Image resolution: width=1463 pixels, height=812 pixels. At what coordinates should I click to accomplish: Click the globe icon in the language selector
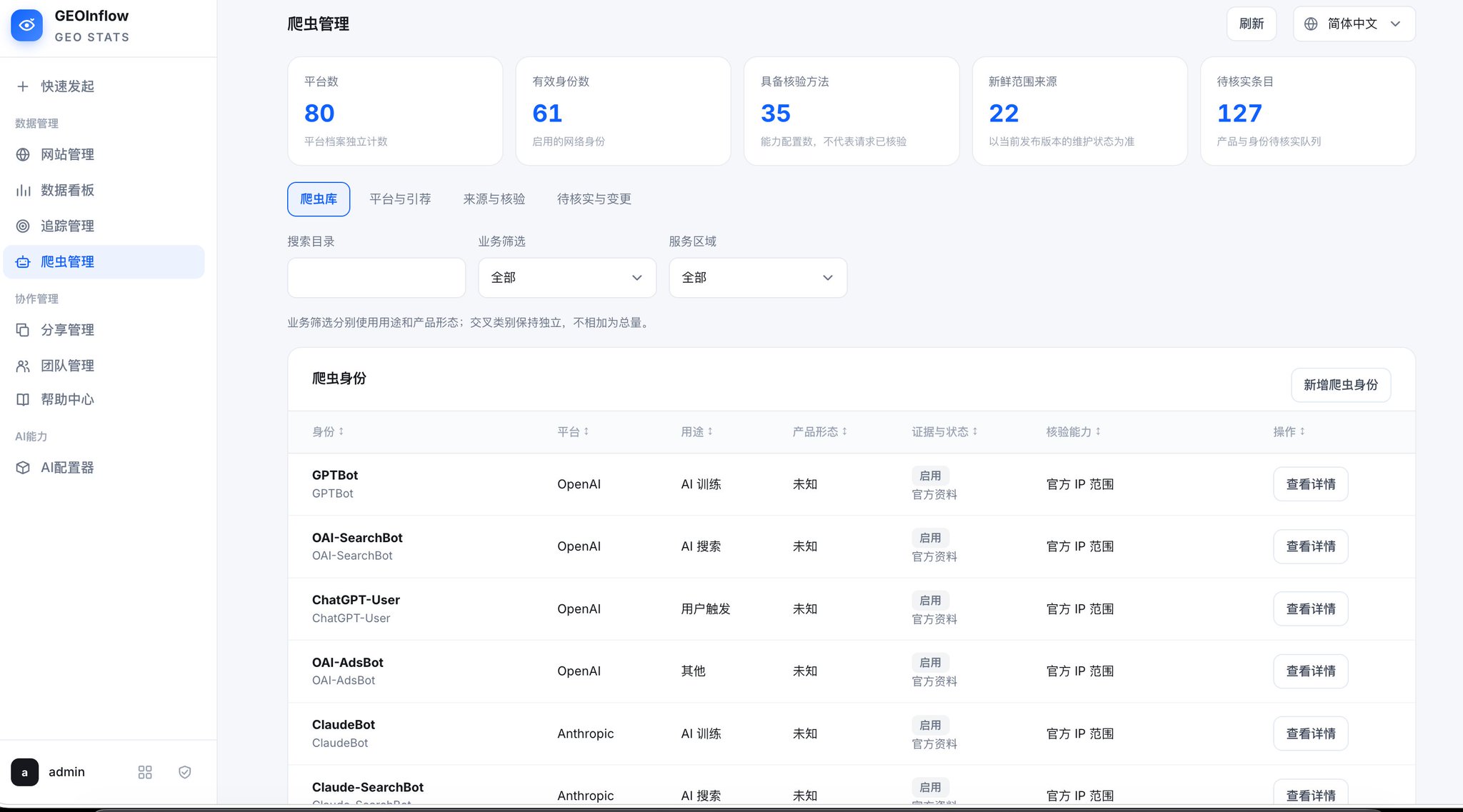[x=1311, y=24]
